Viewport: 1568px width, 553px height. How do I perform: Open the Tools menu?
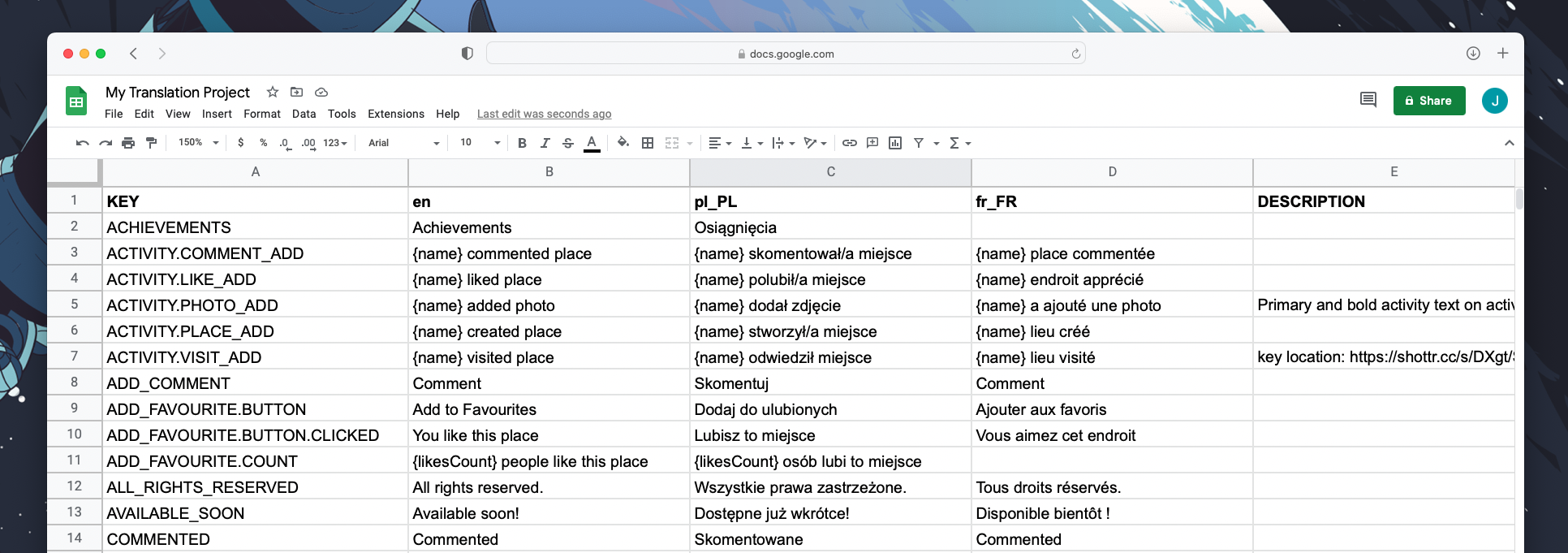[342, 114]
